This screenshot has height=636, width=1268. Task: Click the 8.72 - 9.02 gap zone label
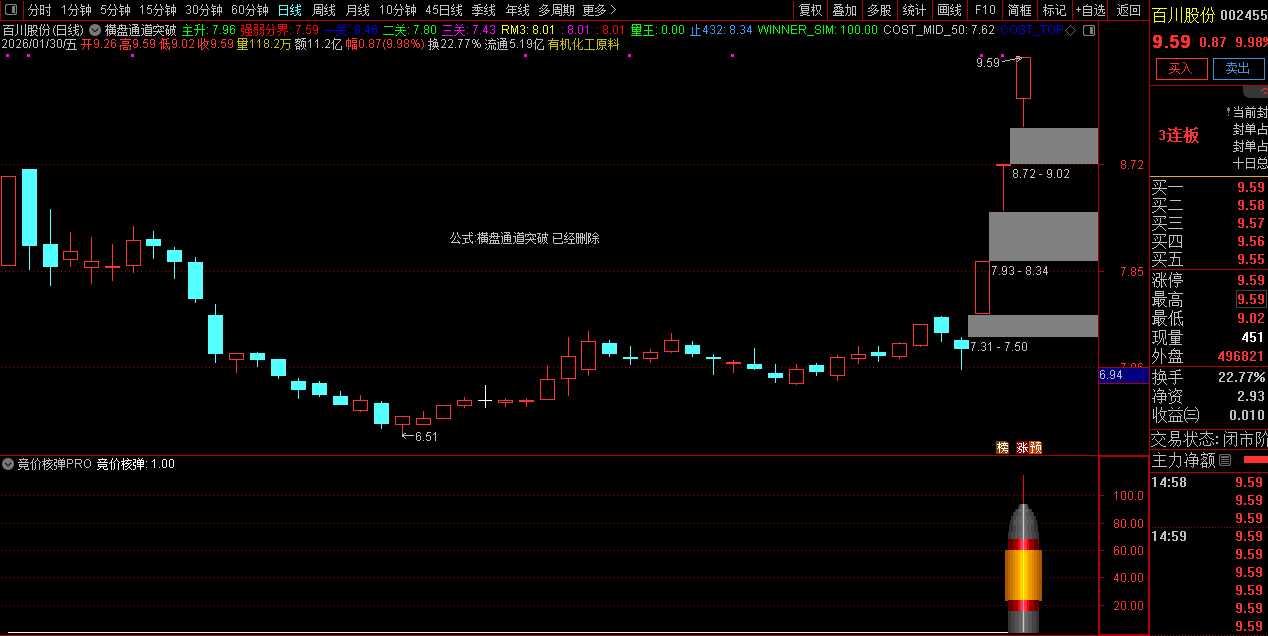coord(1040,174)
